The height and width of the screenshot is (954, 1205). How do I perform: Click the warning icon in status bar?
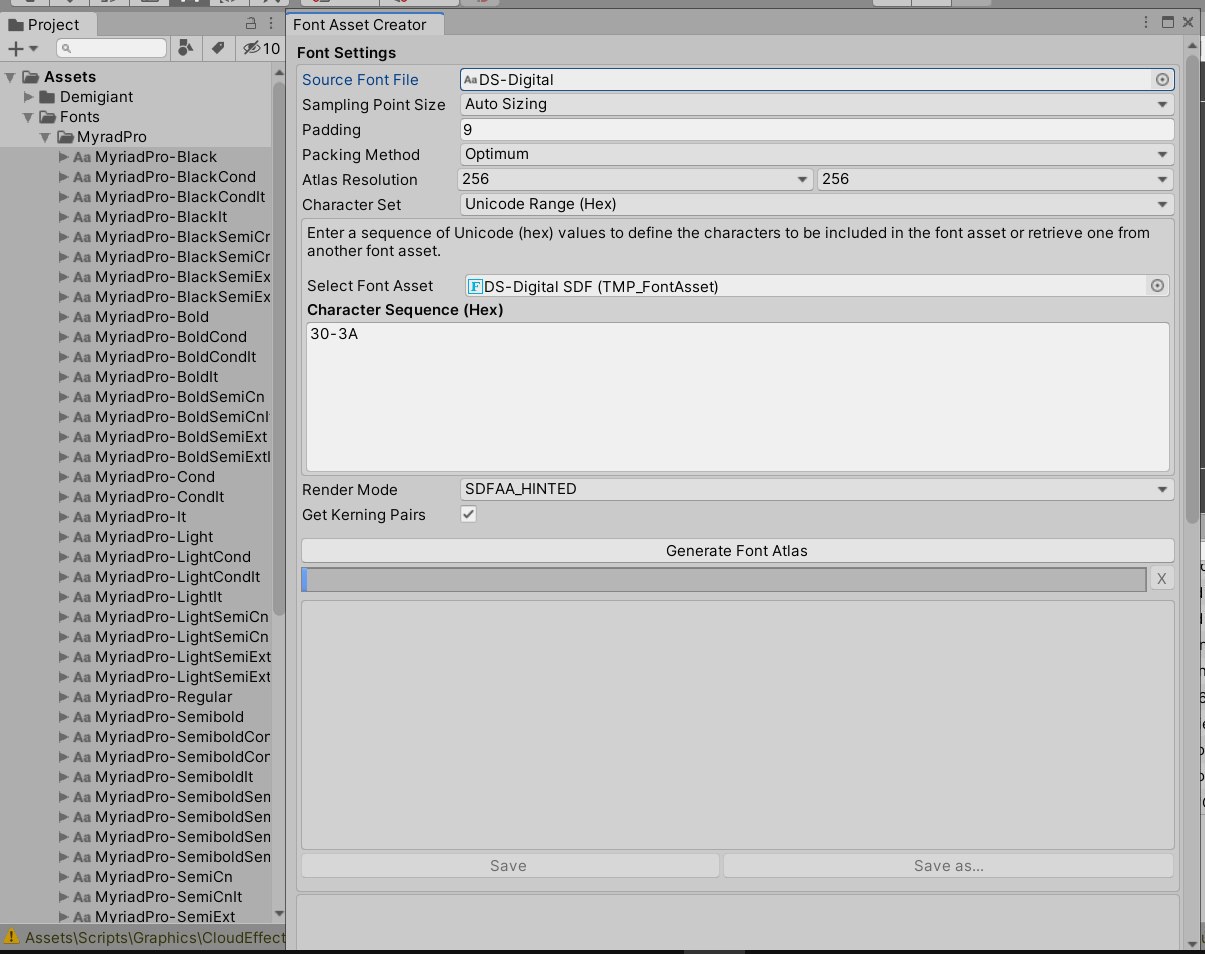(x=12, y=938)
